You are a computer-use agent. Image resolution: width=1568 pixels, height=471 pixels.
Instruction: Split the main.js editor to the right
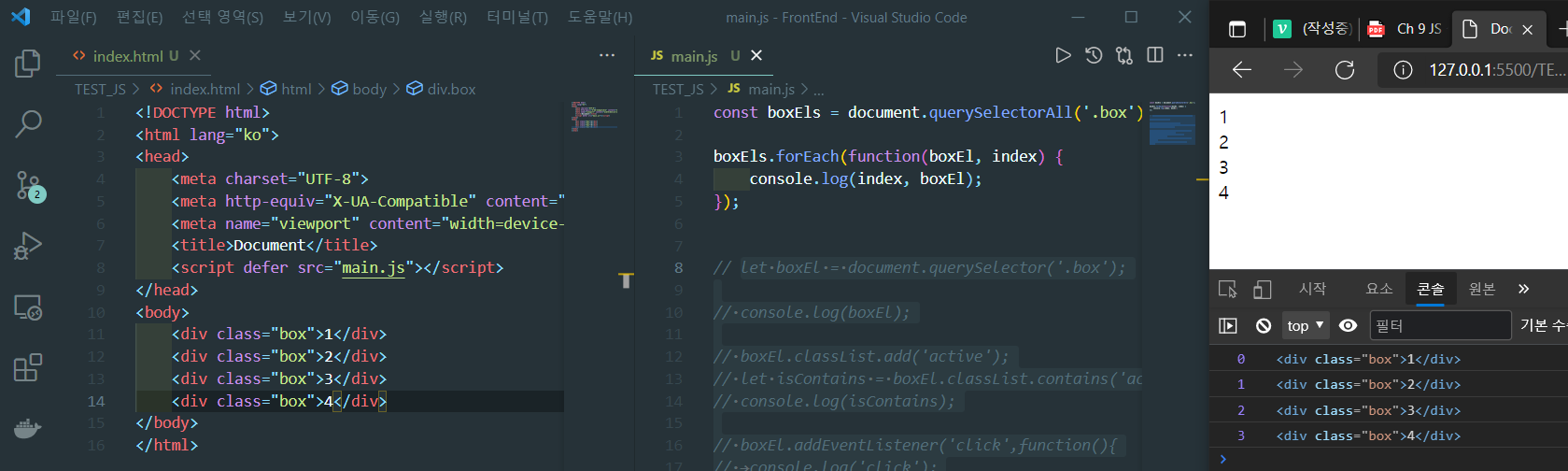(x=1155, y=55)
